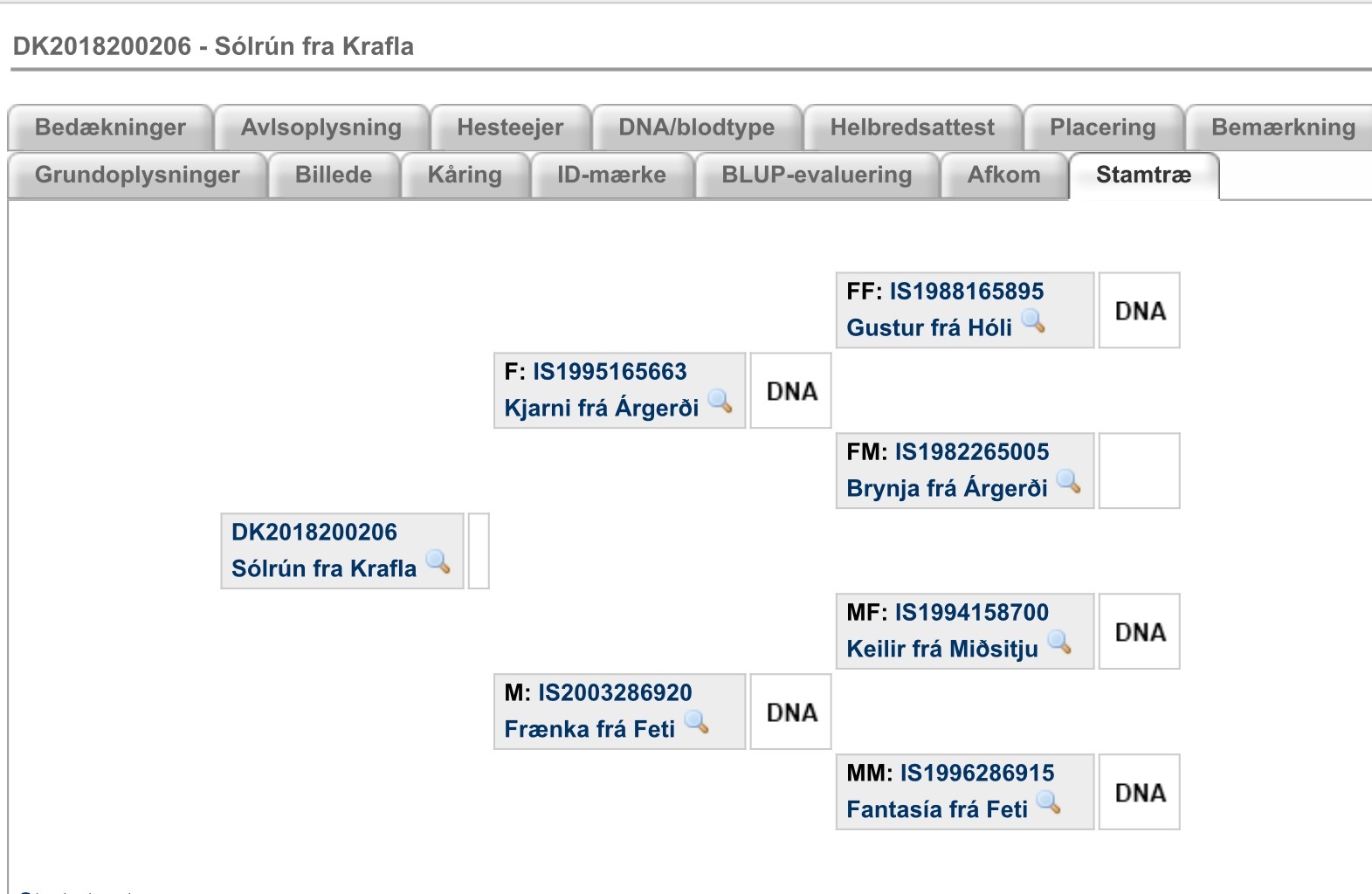Click empty DNA box beside Brynja frá Árgerði
Image resolution: width=1372 pixels, height=894 pixels.
tap(1140, 471)
